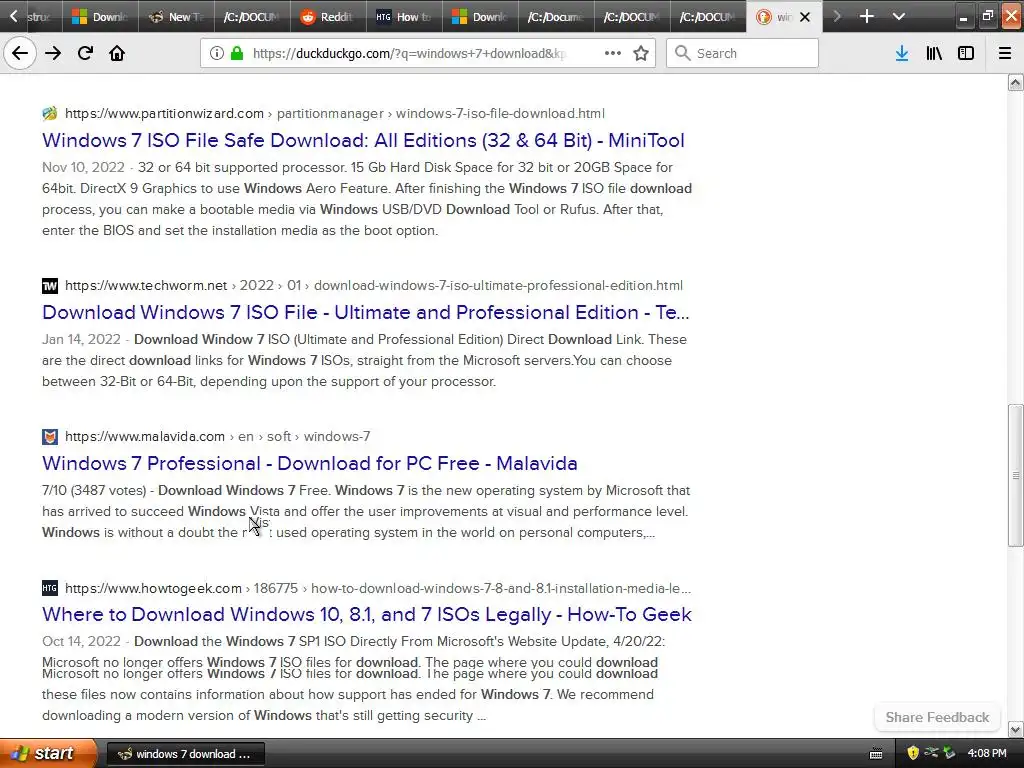
Task: Close the active DuckDuckGo tab
Action: coord(805,17)
